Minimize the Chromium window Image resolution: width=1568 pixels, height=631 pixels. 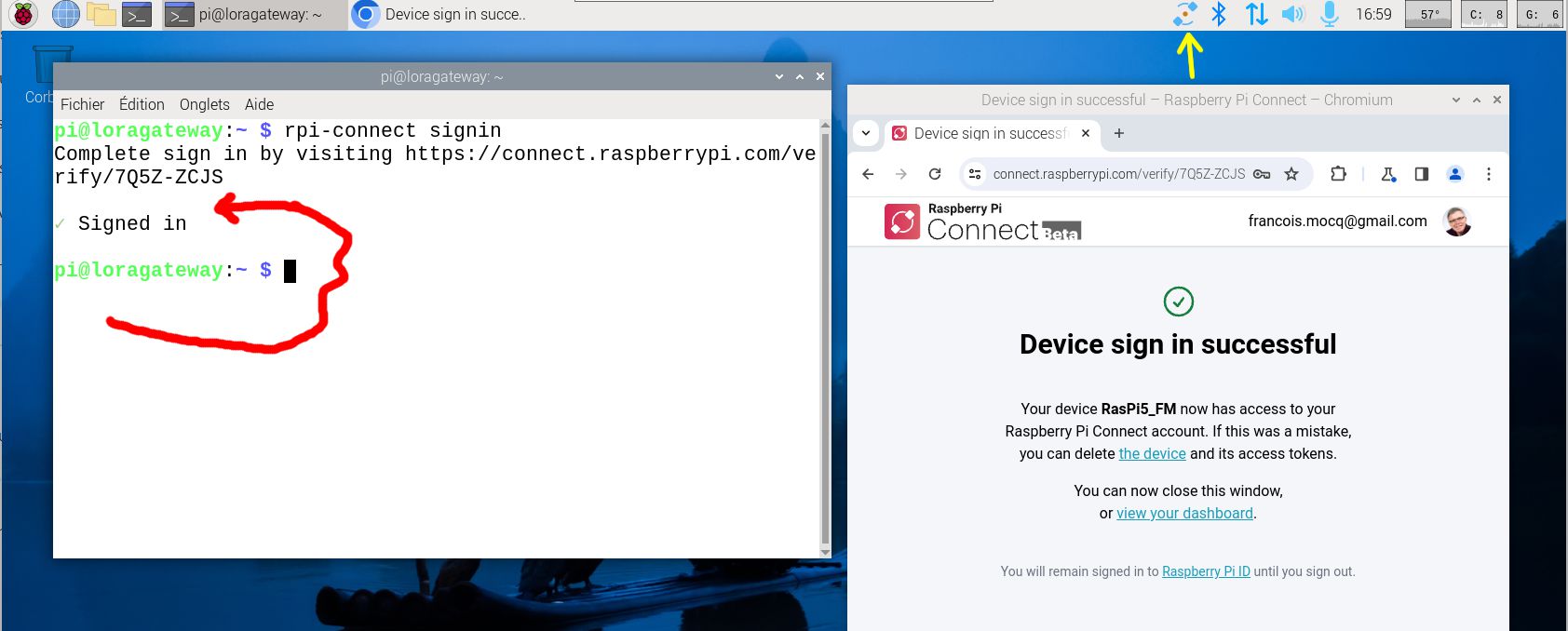click(1456, 100)
